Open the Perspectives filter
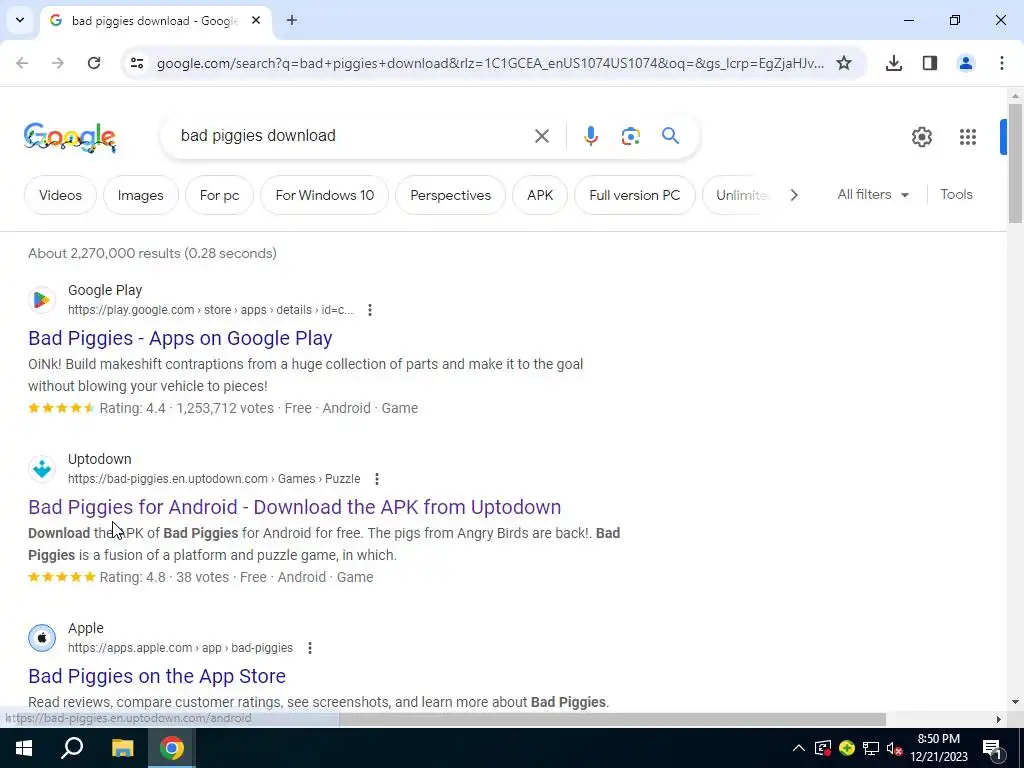Screen dimensions: 1024x768 click(451, 195)
